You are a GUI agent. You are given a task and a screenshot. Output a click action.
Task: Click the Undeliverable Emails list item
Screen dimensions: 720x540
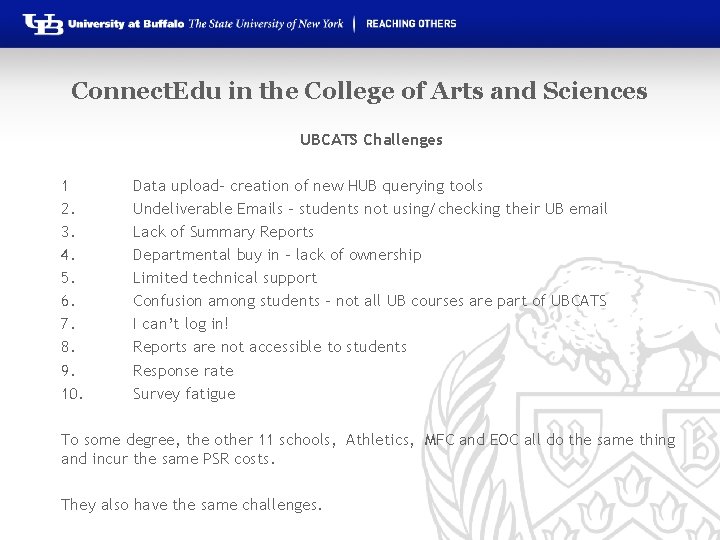(x=370, y=209)
